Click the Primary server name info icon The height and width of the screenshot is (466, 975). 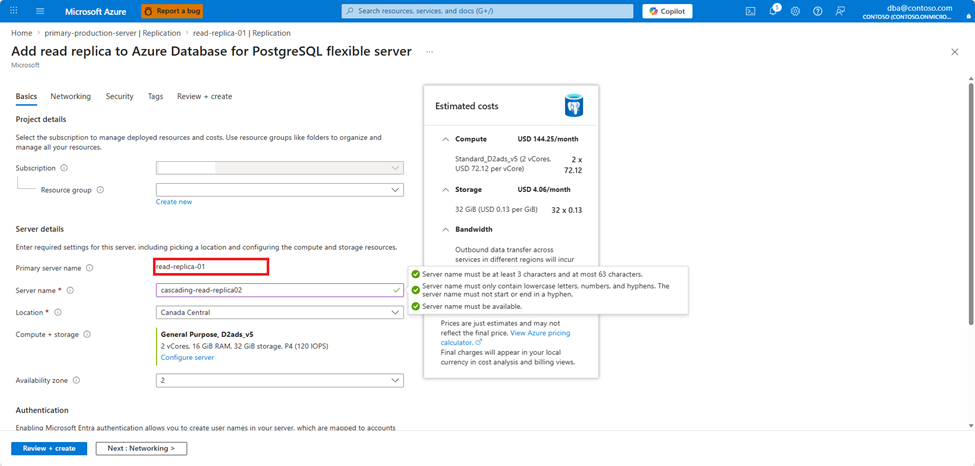click(x=90, y=268)
